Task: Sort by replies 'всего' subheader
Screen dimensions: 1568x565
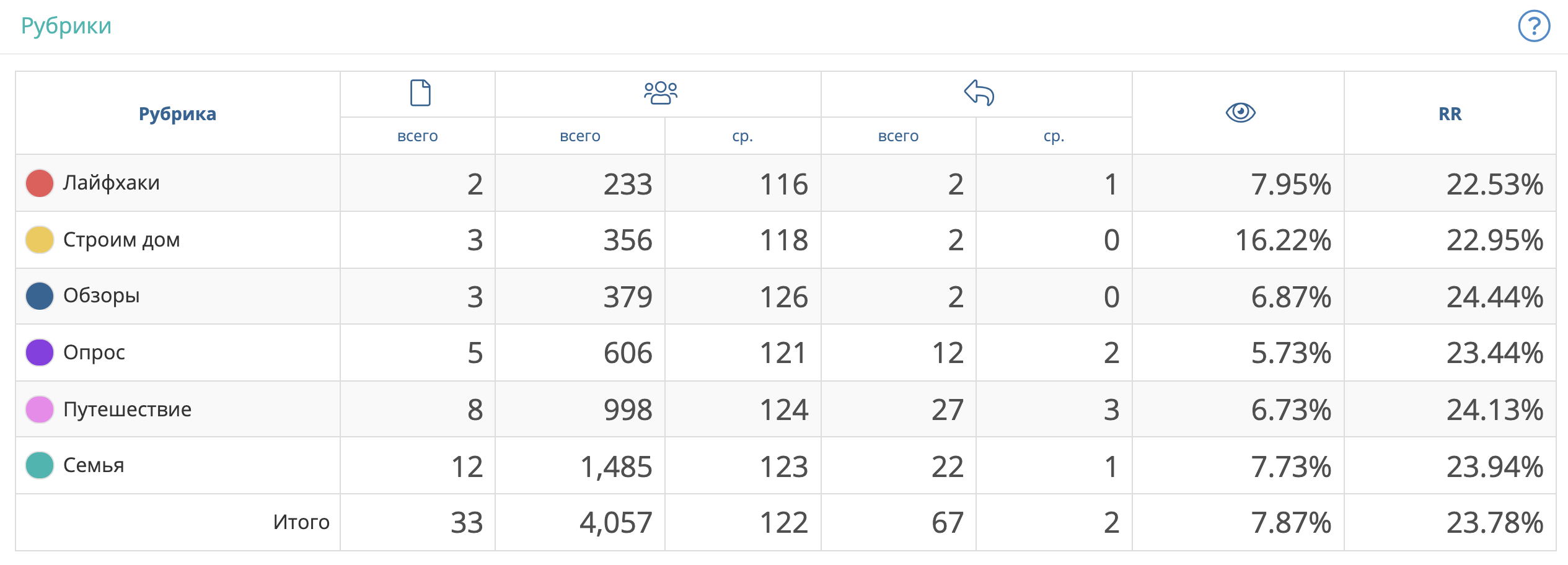Action: click(898, 136)
